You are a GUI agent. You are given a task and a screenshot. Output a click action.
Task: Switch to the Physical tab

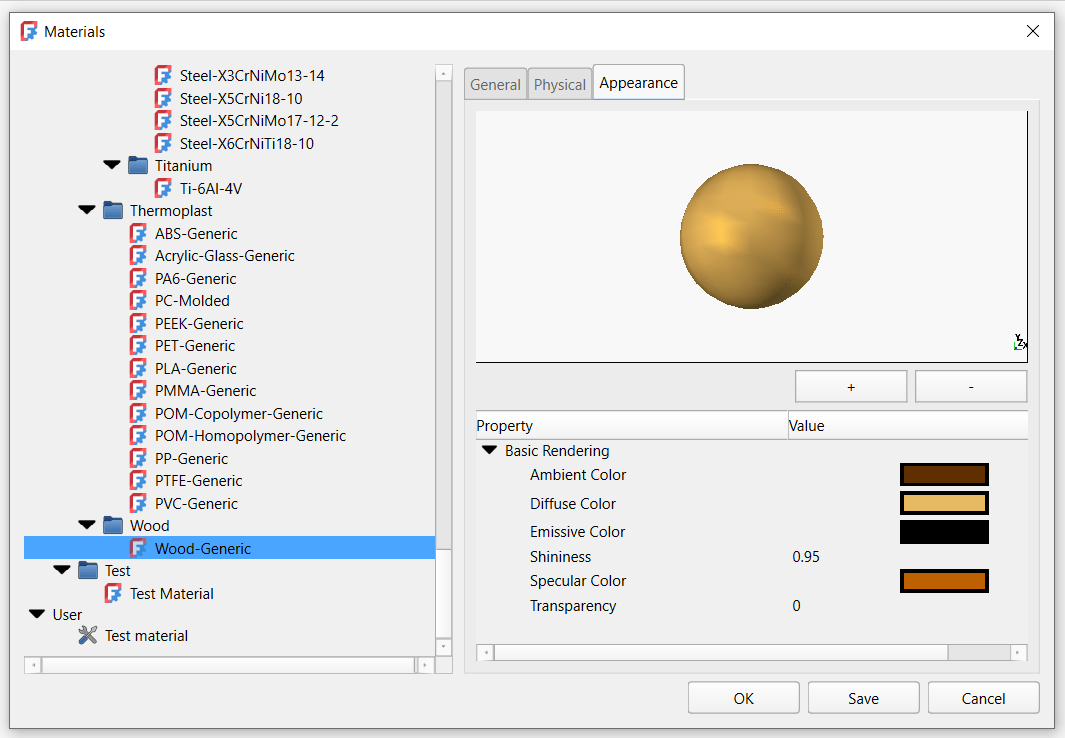coord(559,83)
